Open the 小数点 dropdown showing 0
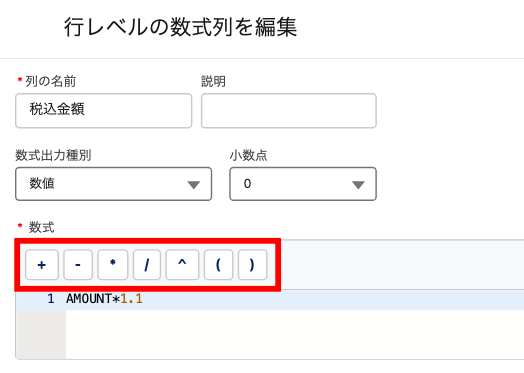524x373 pixels. click(x=303, y=184)
